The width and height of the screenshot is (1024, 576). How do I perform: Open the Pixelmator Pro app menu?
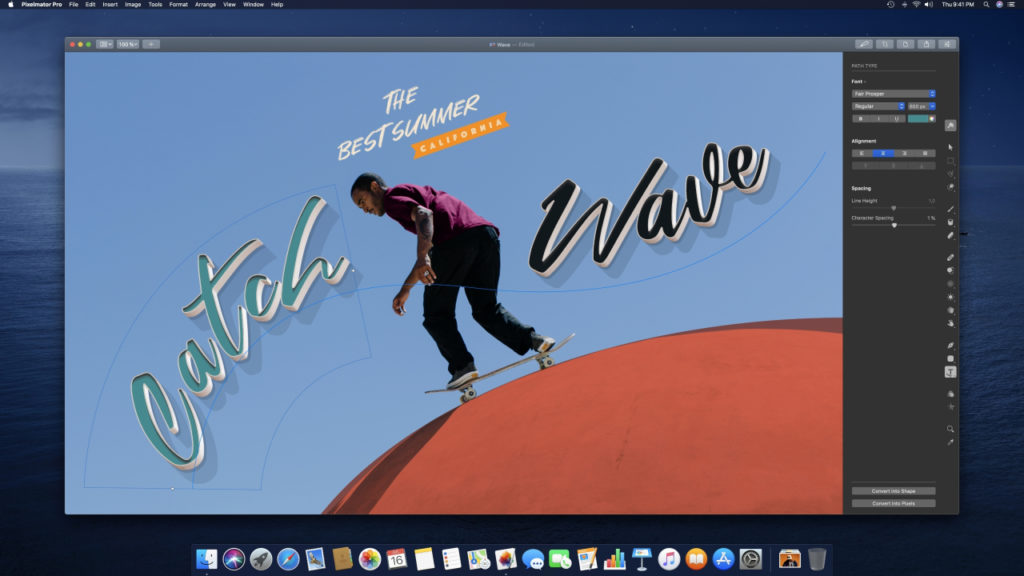tap(42, 5)
